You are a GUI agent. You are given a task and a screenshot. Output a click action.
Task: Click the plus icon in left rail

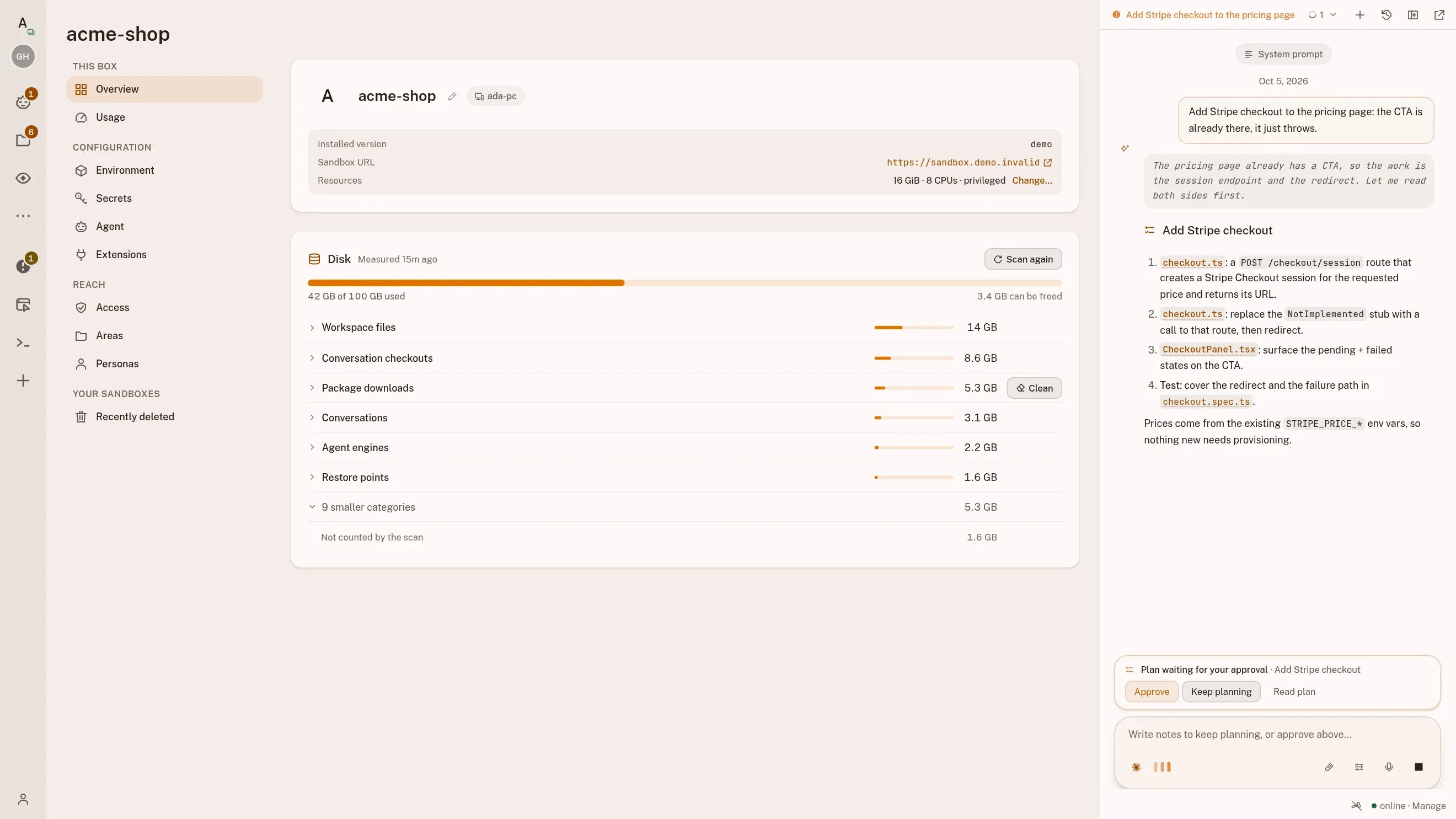(x=23, y=381)
